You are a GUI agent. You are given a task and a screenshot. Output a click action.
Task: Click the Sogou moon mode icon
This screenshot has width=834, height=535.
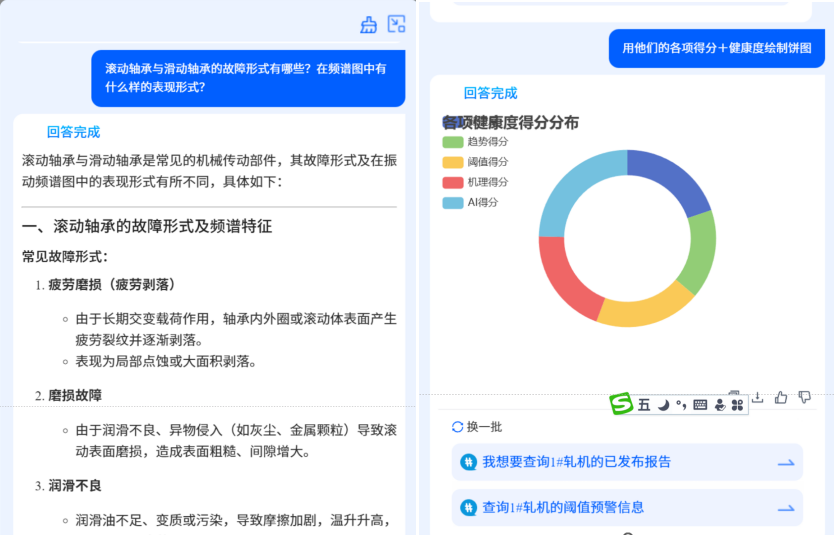pos(663,405)
